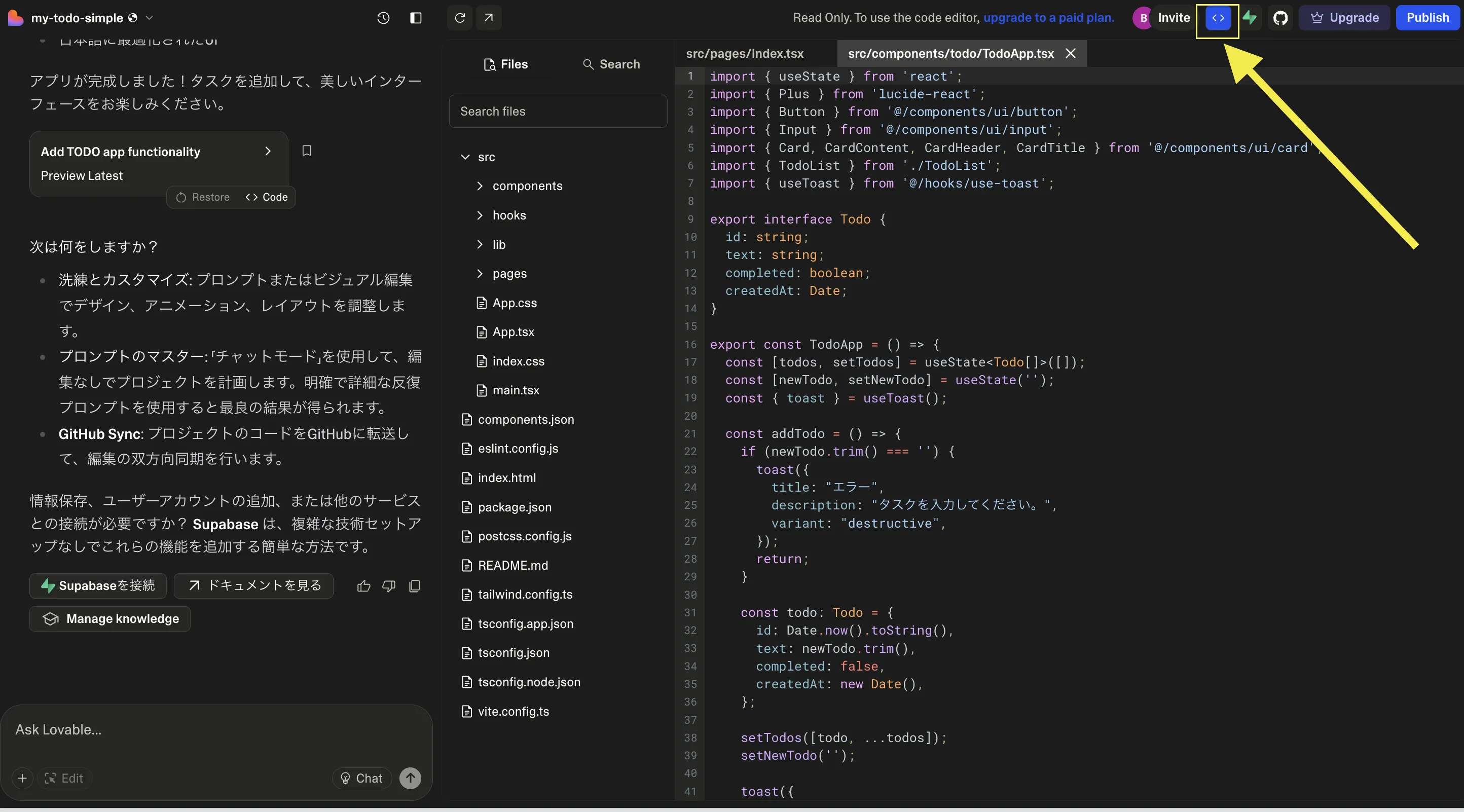Click the Publish button

[1428, 18]
